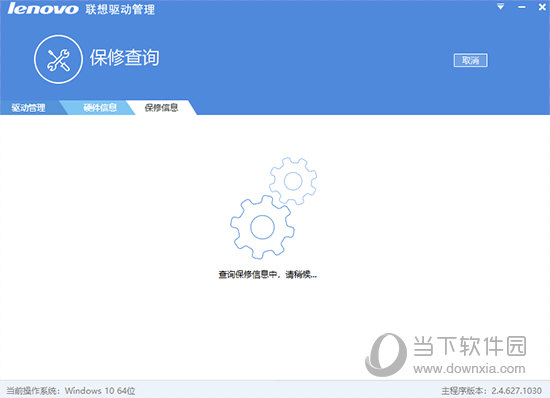Select the 保修信息 tab
This screenshot has height=398, width=550.
(161, 108)
